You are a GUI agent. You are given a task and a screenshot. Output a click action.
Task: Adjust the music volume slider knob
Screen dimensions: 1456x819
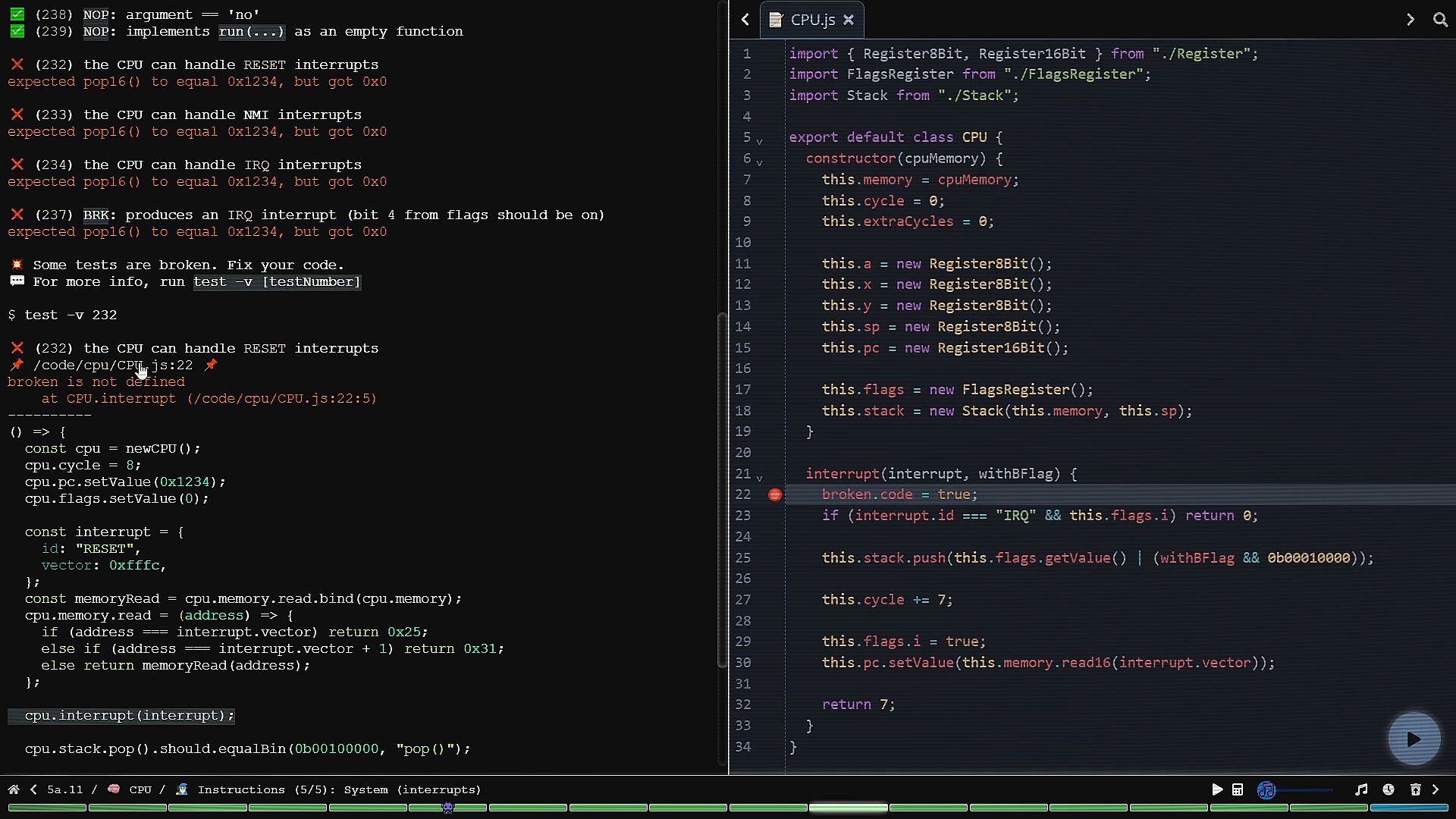coord(1266,789)
